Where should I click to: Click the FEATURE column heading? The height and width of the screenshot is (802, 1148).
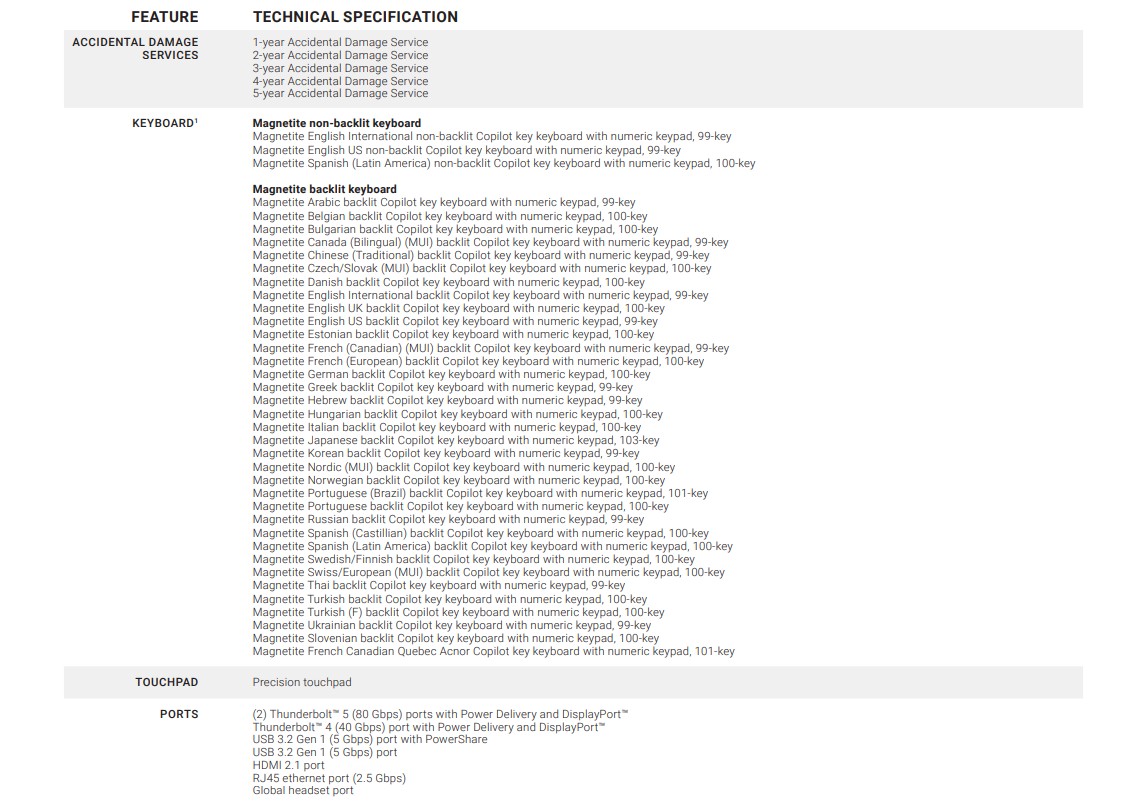165,17
